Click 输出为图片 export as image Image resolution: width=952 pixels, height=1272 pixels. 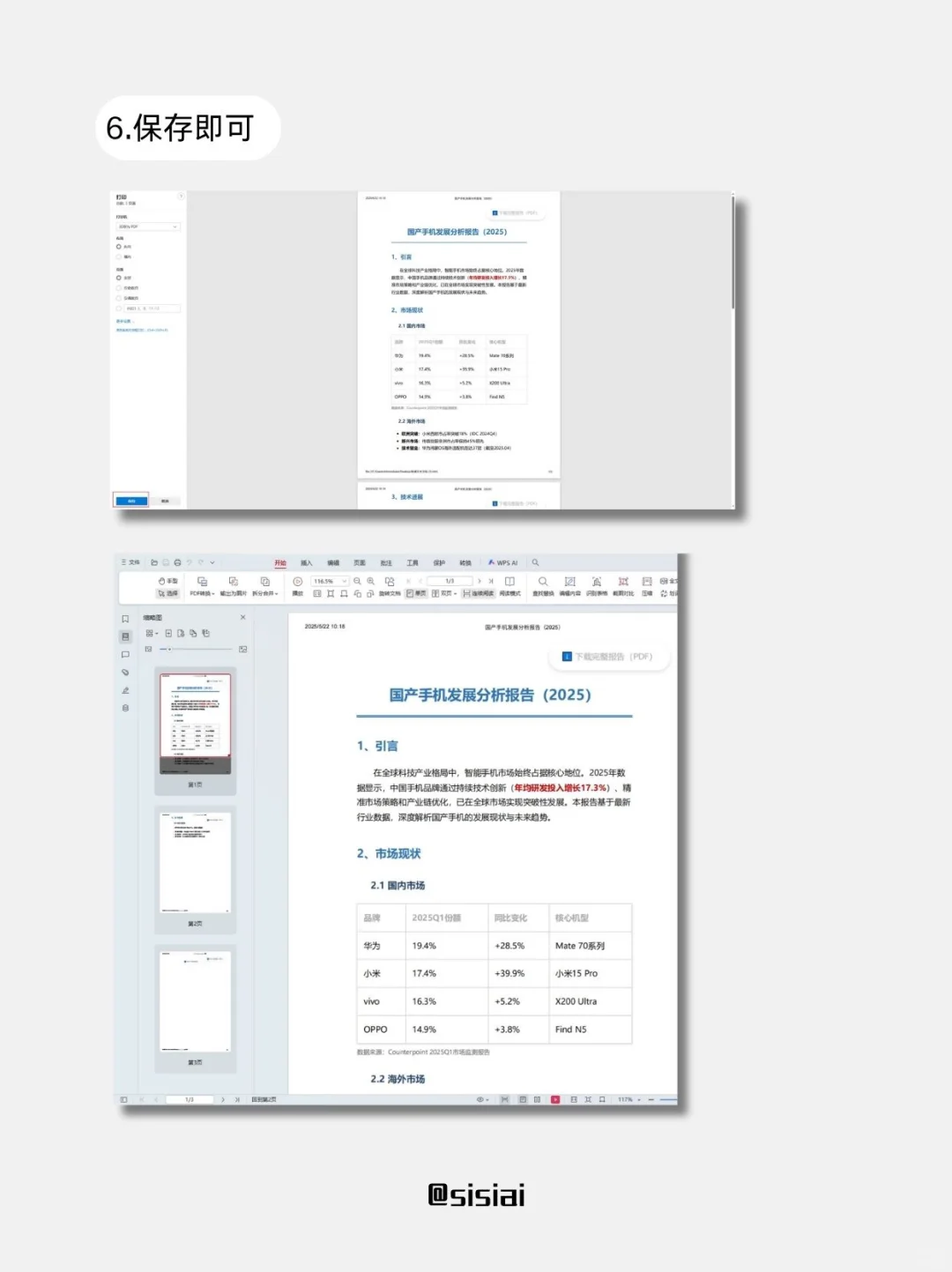234,586
